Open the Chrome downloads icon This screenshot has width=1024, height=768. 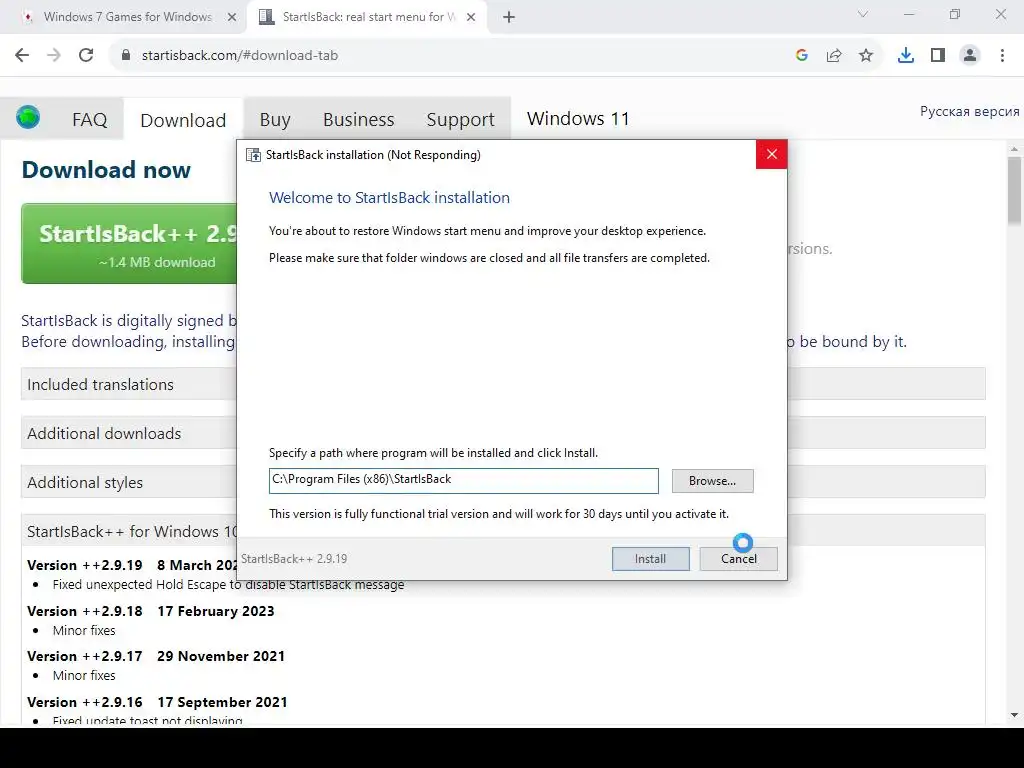click(906, 56)
